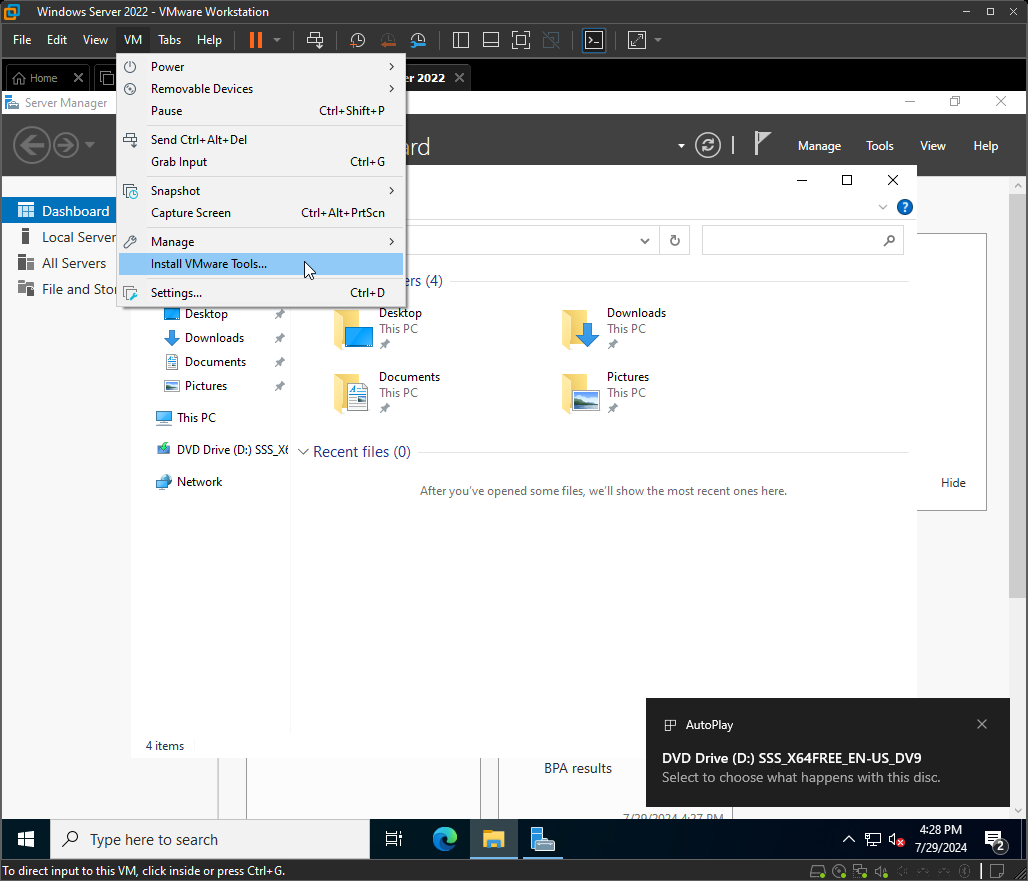The width and height of the screenshot is (1028, 881).
Task: Click the hard disk status icon in VMware status bar
Action: (818, 871)
